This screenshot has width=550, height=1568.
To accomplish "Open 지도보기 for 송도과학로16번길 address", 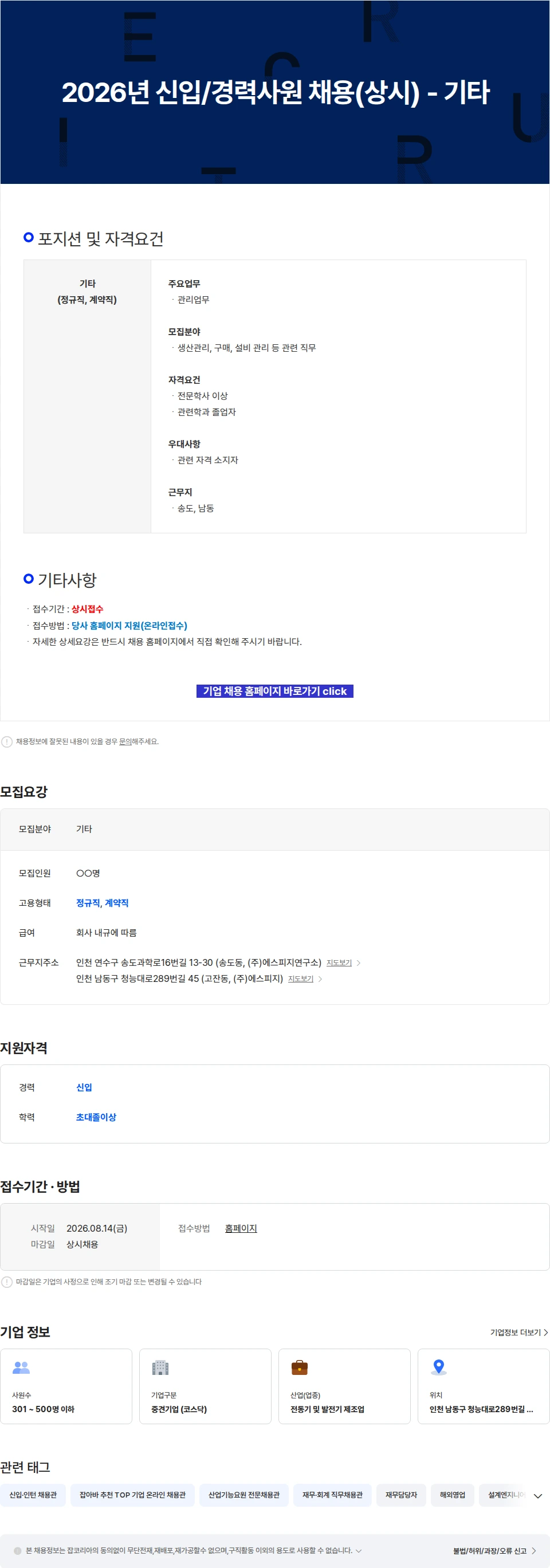I will (x=339, y=962).
